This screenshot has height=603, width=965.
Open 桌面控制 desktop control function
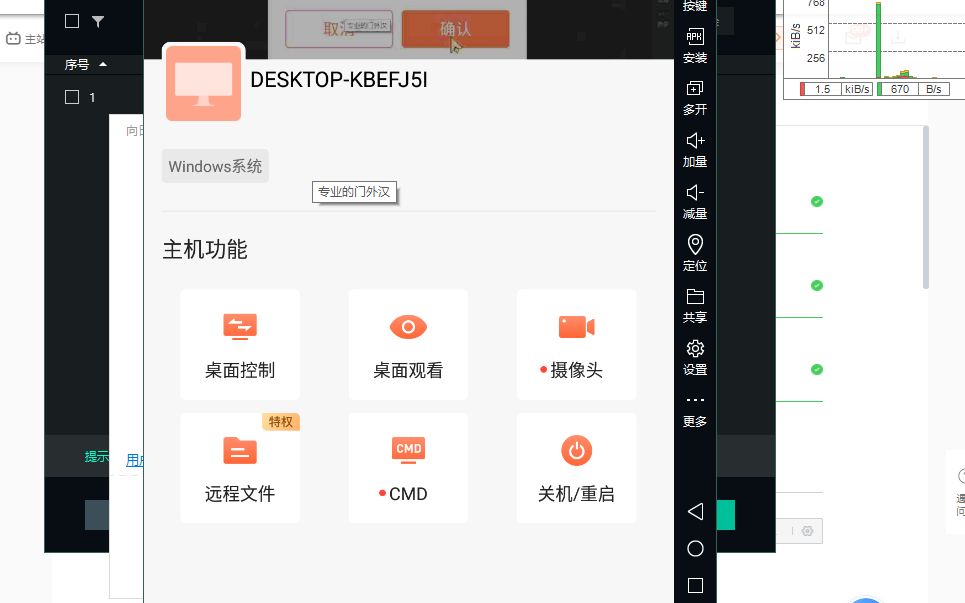pos(239,344)
